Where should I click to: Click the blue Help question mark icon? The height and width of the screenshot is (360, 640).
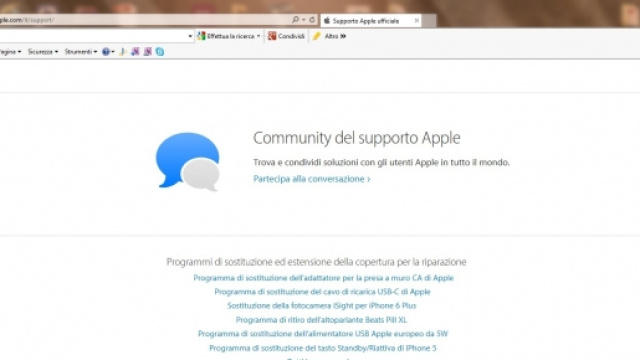[106, 52]
